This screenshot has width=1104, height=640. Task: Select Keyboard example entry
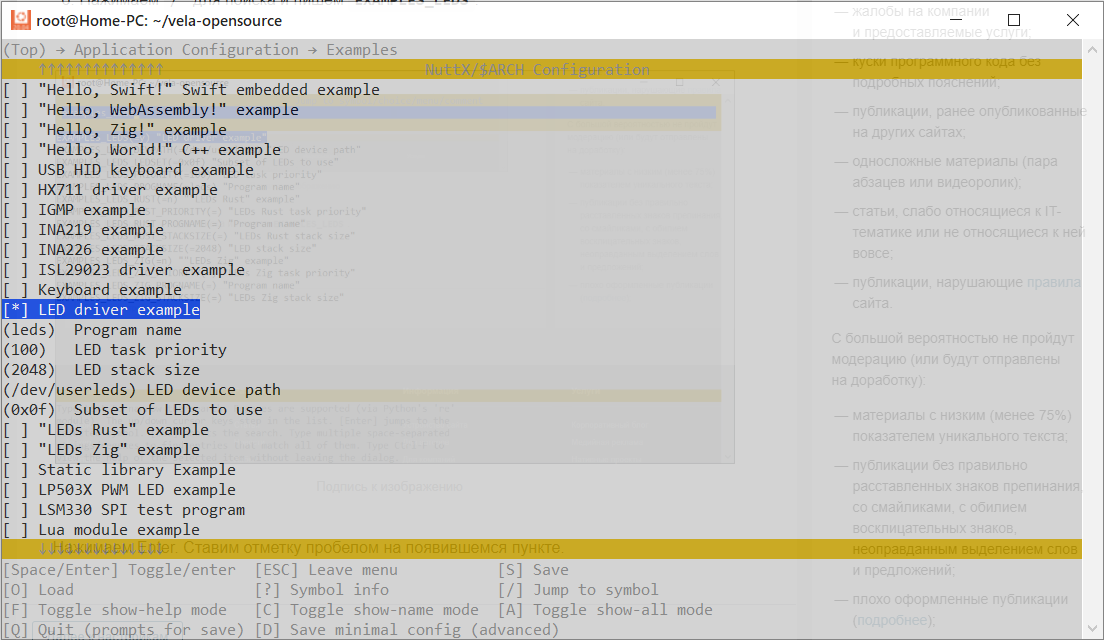[92, 290]
